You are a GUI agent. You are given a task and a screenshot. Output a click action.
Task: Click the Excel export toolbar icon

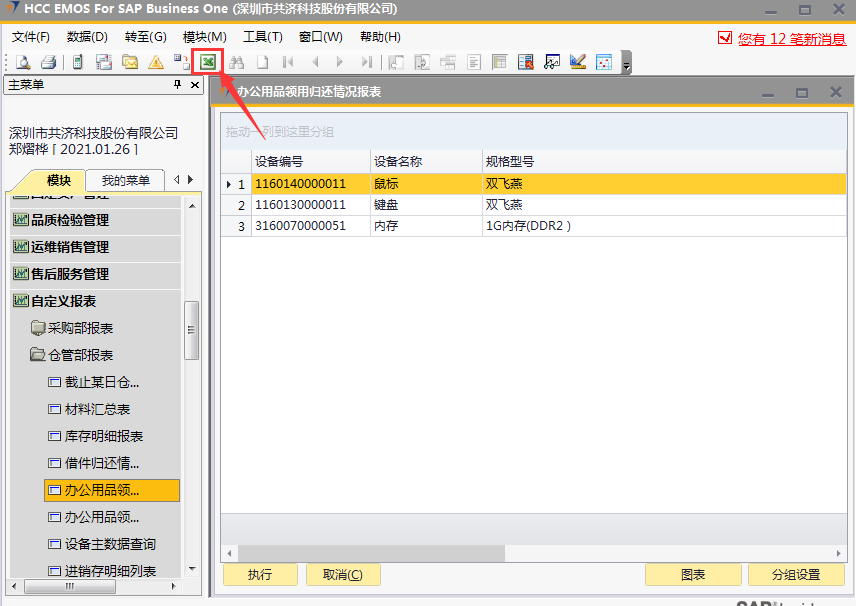208,62
